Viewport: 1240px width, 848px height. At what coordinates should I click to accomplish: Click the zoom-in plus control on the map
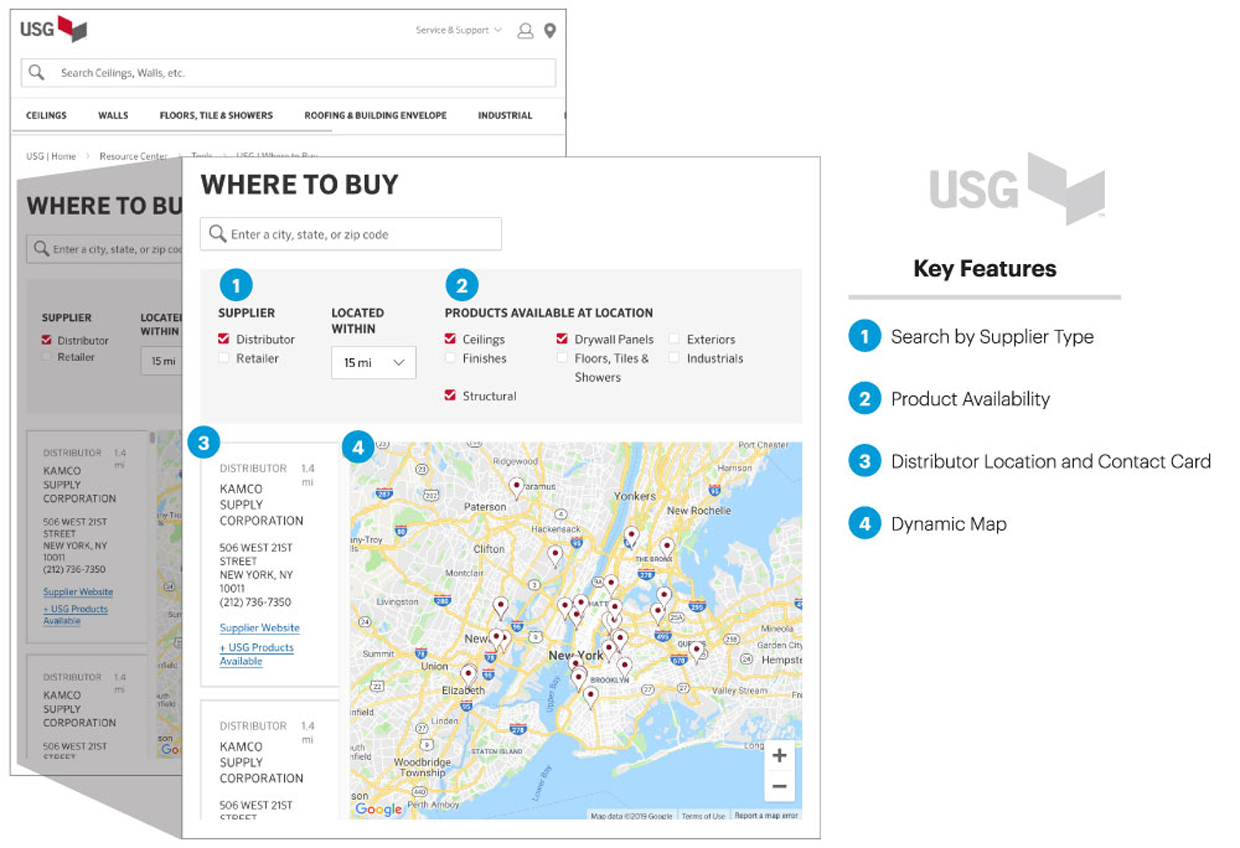click(780, 757)
